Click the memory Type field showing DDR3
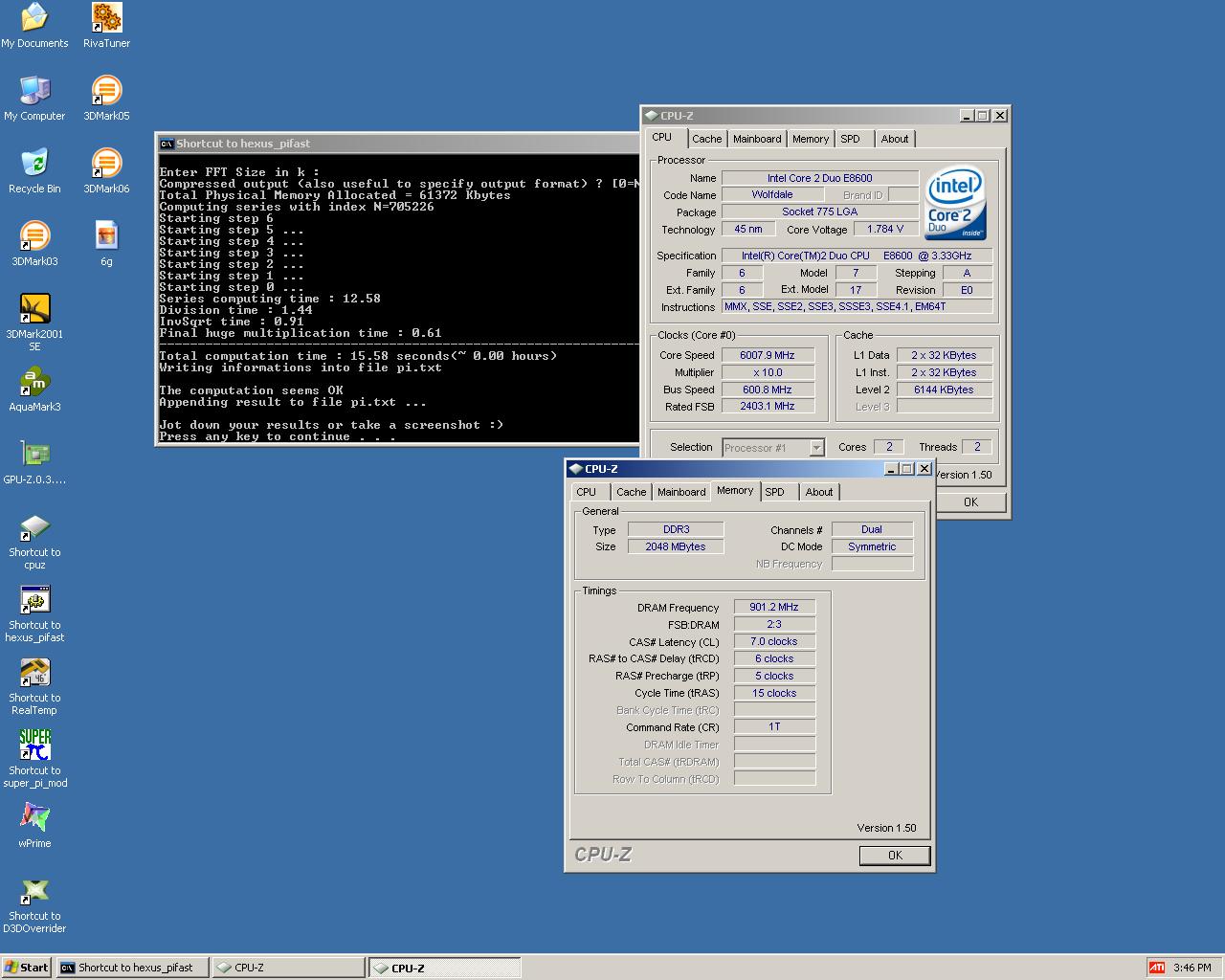The height and width of the screenshot is (980, 1225). click(676, 529)
